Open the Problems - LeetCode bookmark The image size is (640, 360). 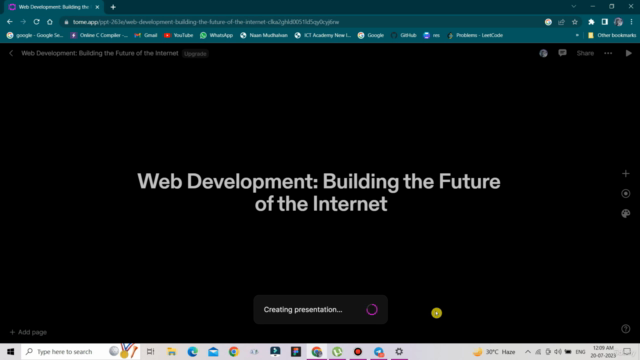(x=475, y=36)
